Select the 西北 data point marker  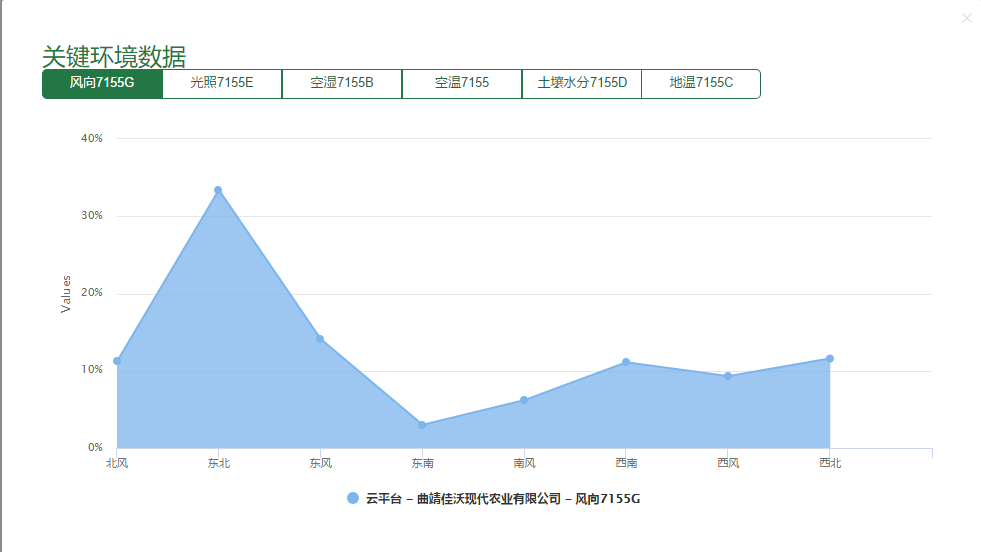coord(830,358)
